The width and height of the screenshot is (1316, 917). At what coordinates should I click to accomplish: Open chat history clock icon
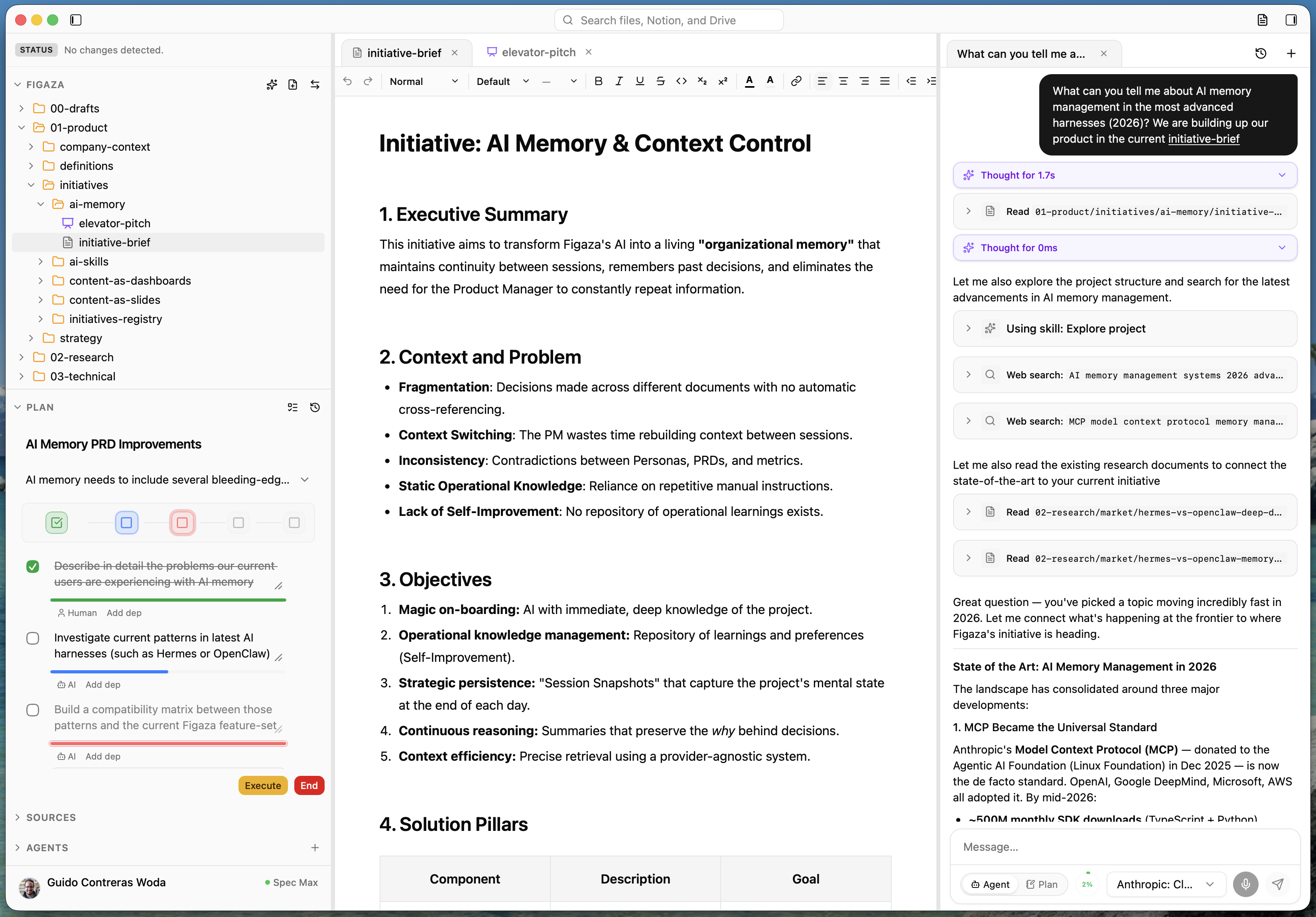click(x=1261, y=53)
